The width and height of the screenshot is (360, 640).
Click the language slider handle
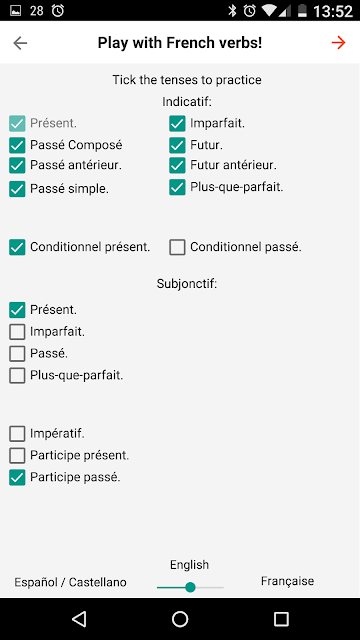[190, 587]
